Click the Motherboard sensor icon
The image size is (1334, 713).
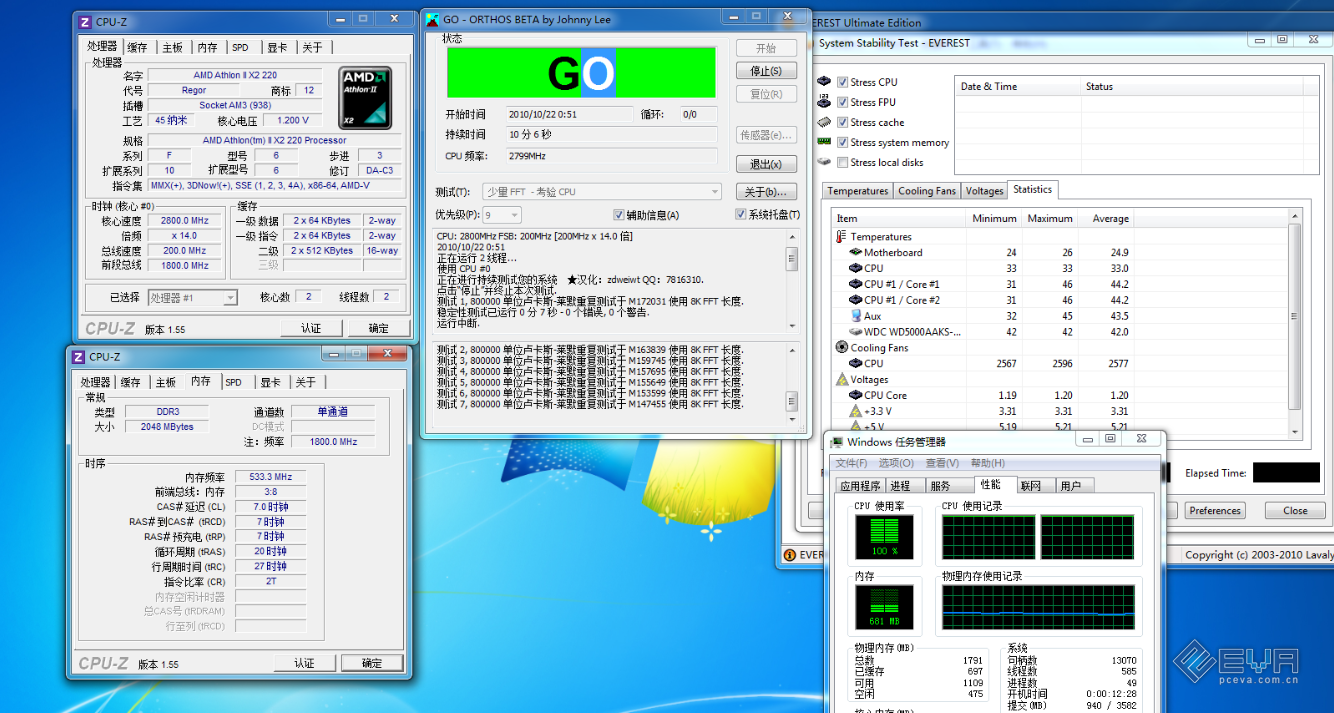855,252
